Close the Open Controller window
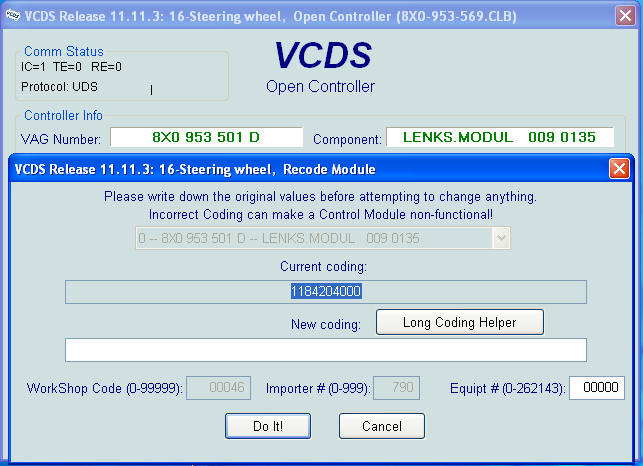This screenshot has height=466, width=643. click(625, 16)
